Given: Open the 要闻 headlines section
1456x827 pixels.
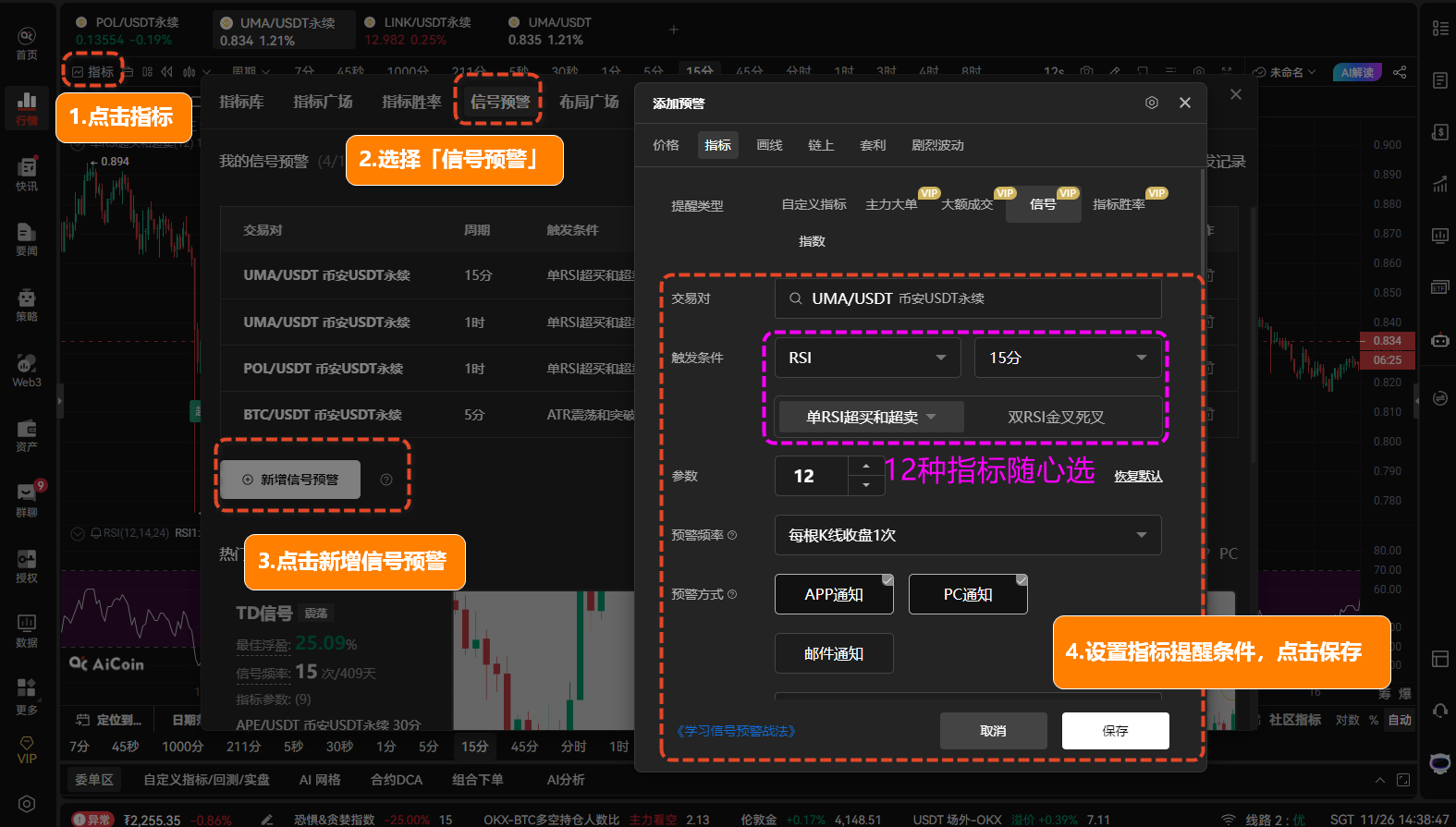Looking at the screenshot, I should (x=27, y=239).
